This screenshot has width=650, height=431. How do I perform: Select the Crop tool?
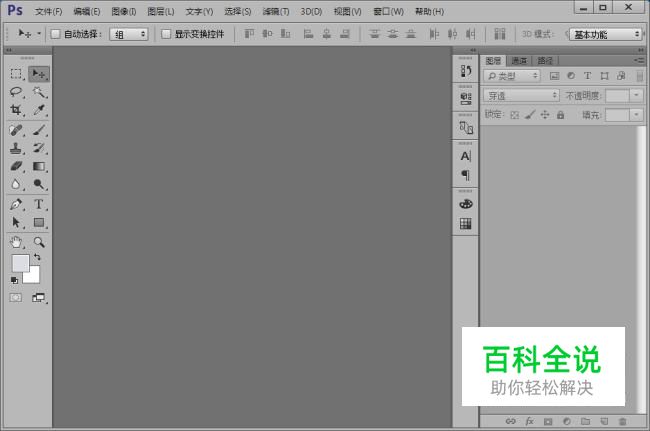point(16,110)
